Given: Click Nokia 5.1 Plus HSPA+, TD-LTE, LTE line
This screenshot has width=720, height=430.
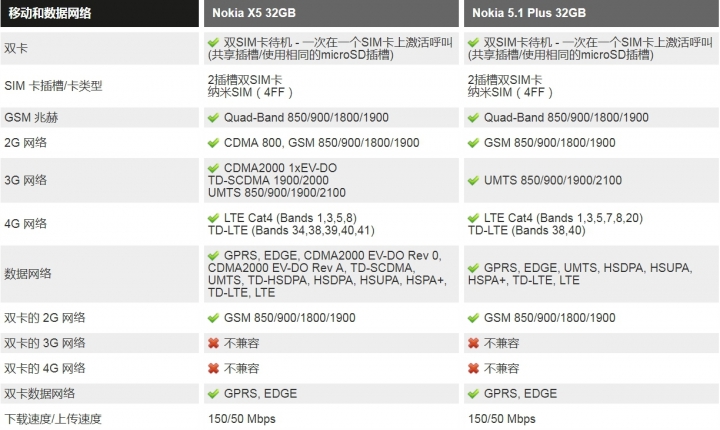Looking at the screenshot, I should click(523, 280).
